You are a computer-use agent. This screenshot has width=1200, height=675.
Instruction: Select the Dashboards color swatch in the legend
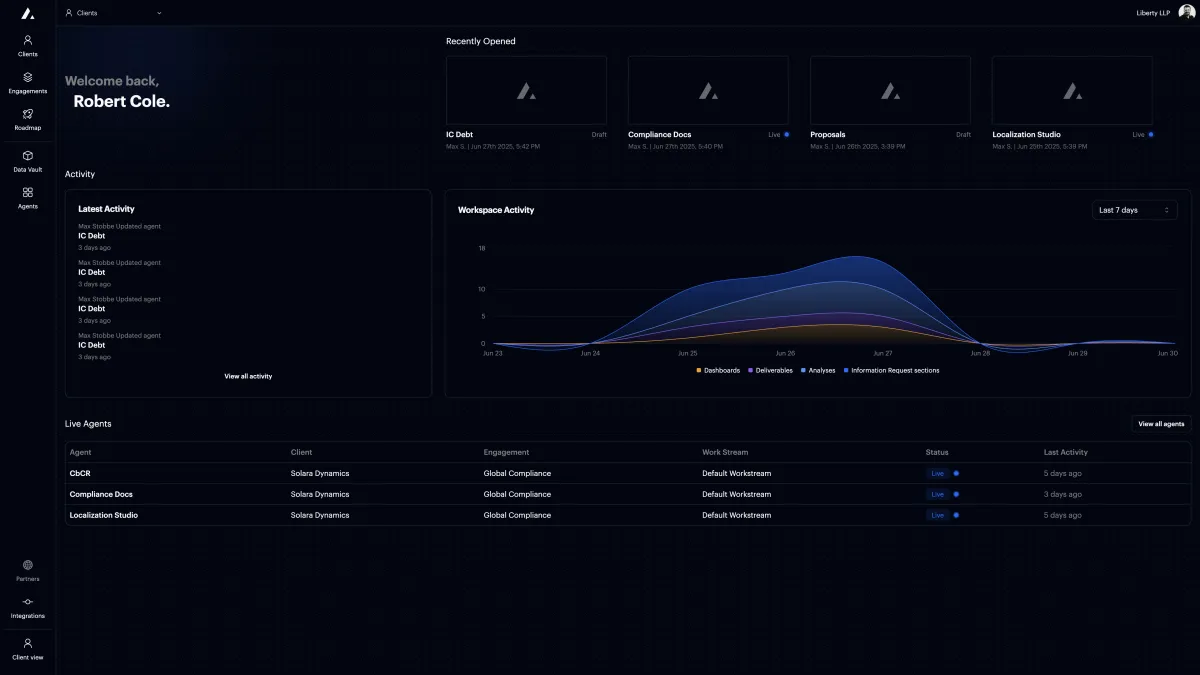click(x=698, y=370)
